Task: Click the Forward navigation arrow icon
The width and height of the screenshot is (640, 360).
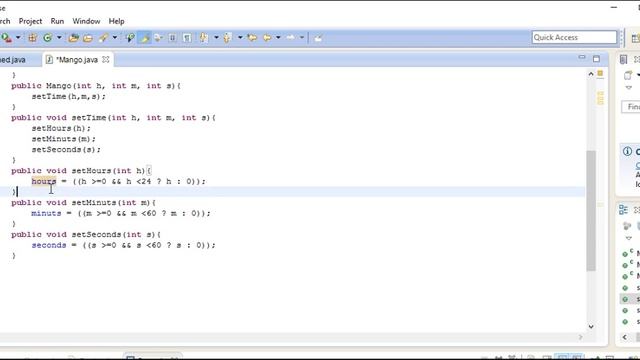Action: pyautogui.click(x=291, y=38)
